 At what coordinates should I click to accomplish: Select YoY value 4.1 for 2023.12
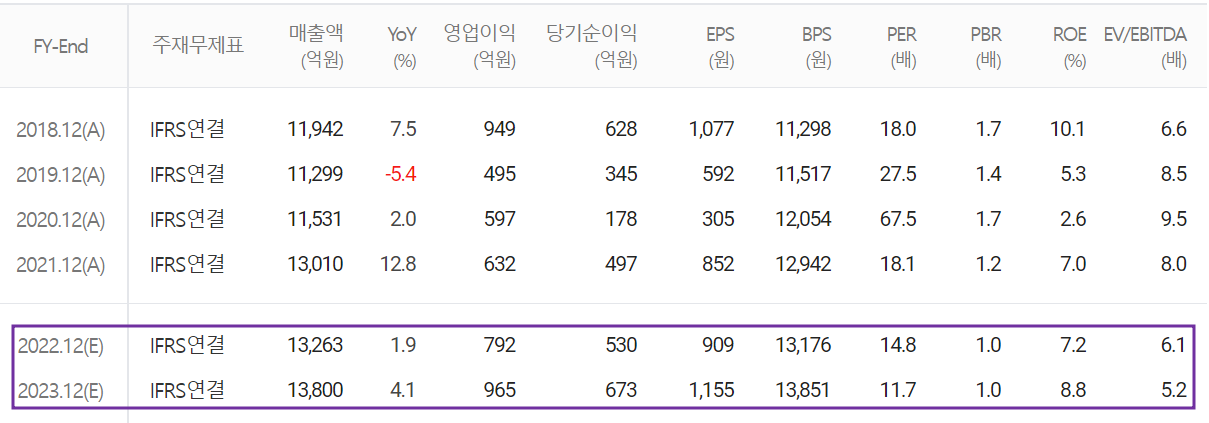pos(404,390)
